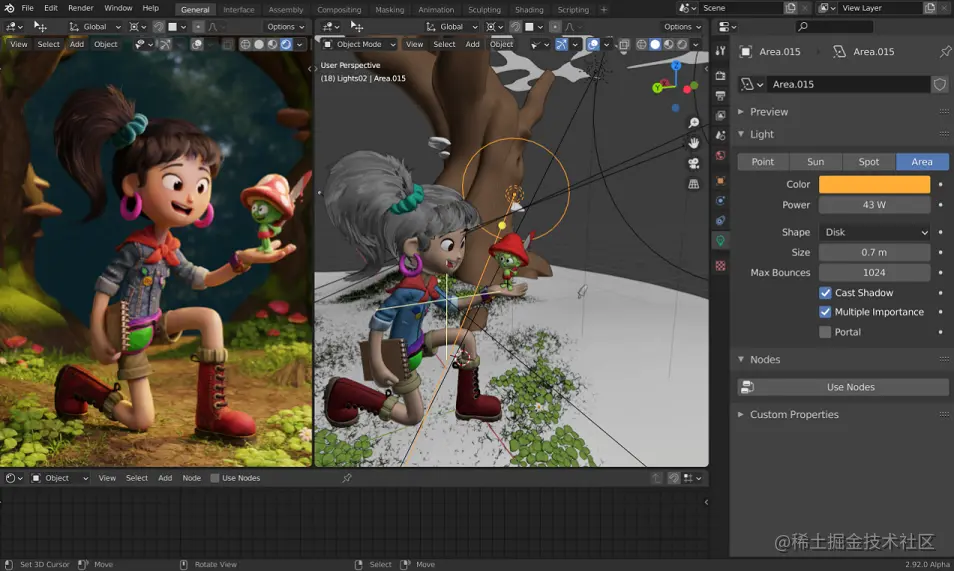Open the orange light Color swatch
Image resolution: width=954 pixels, height=571 pixels.
click(874, 184)
